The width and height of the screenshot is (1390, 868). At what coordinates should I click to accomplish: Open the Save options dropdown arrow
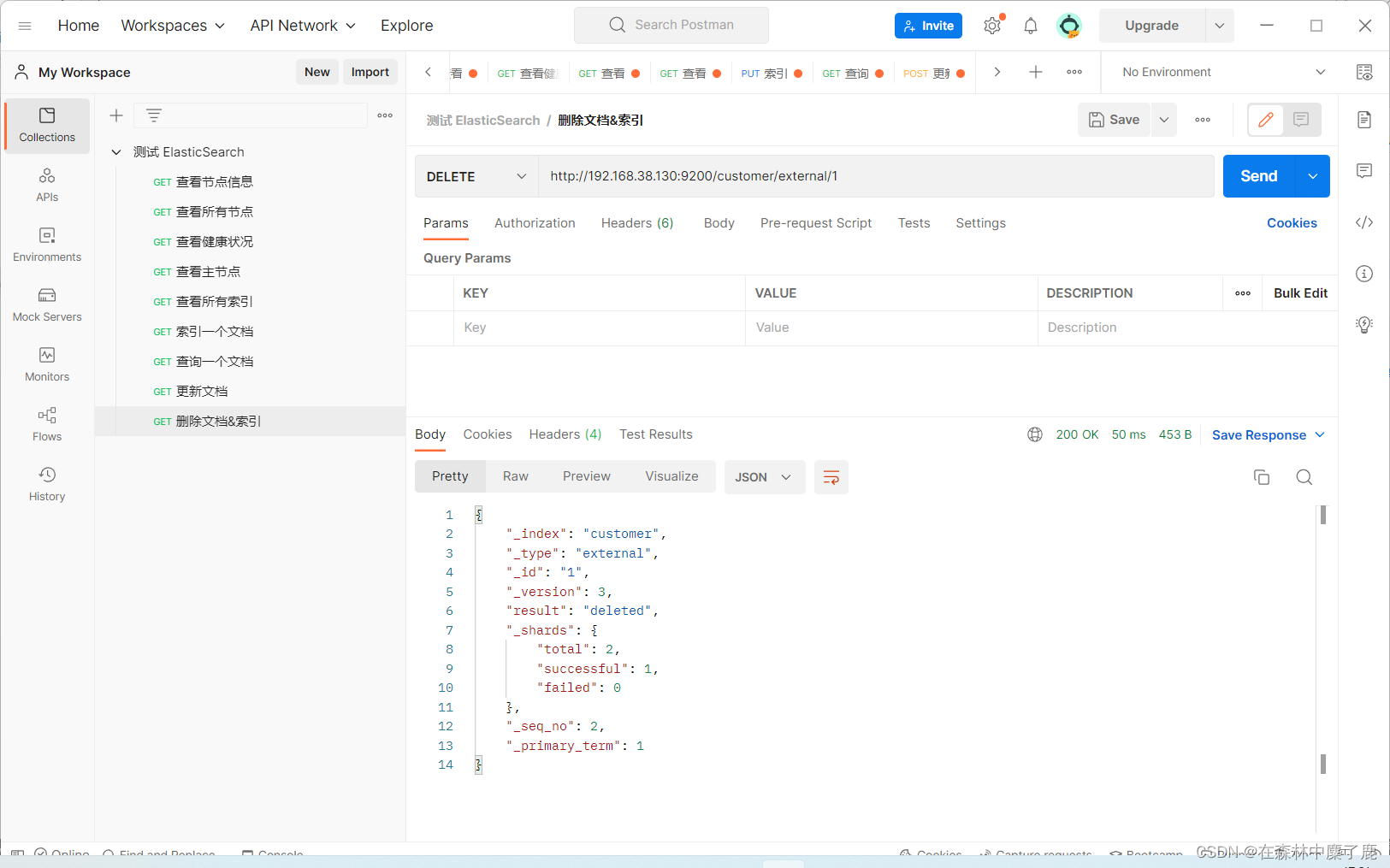(x=1164, y=120)
